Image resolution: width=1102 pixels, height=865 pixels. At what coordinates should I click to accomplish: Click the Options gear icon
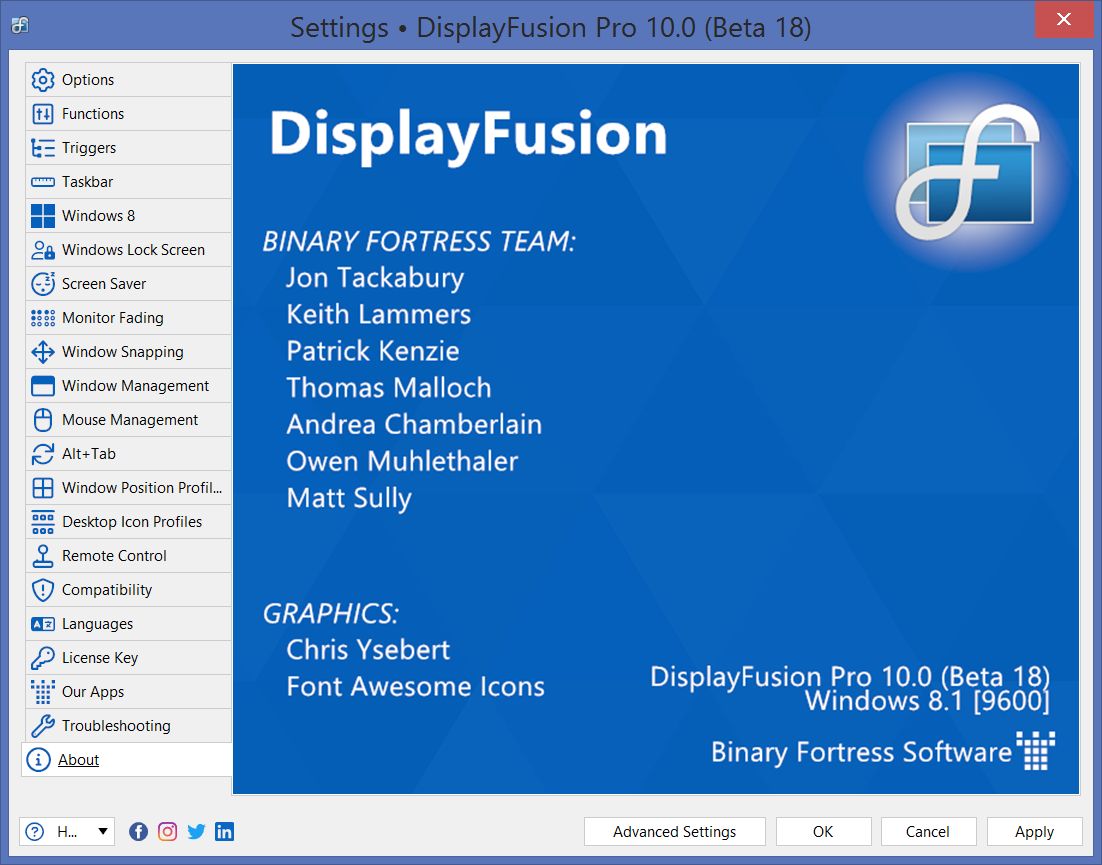point(43,80)
